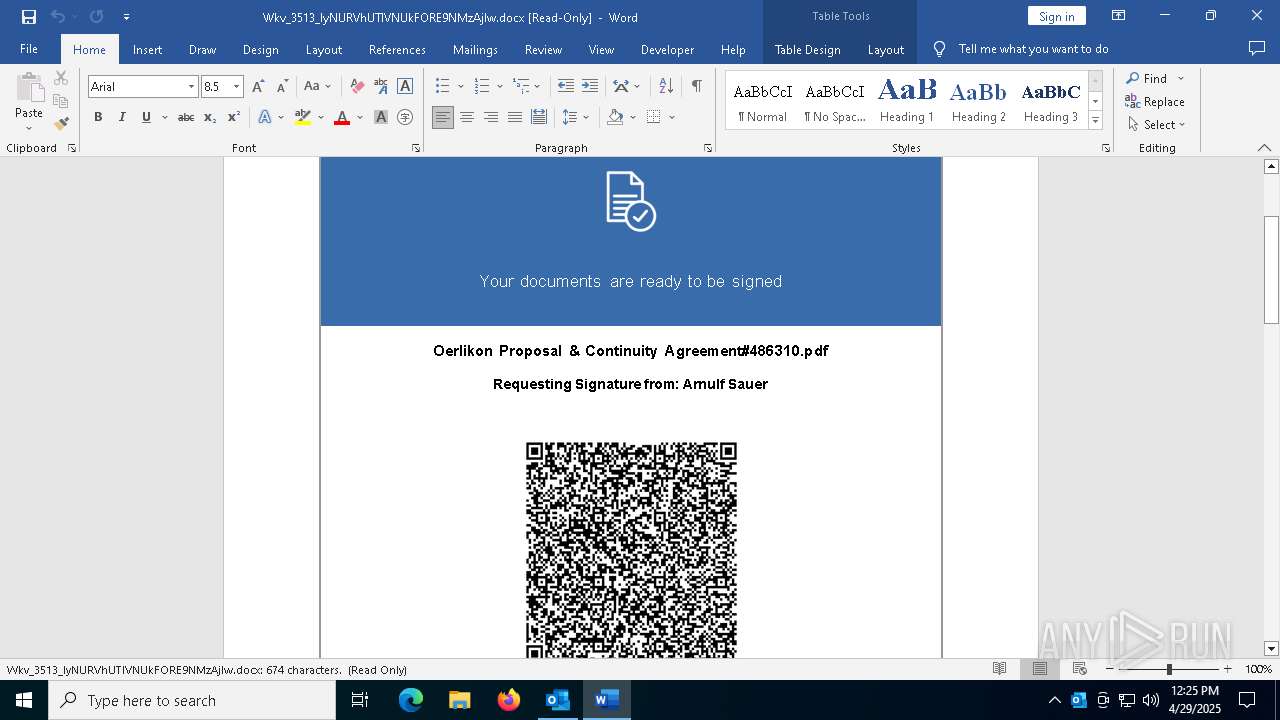Toggle Bold formatting
Screen dimensions: 1280x720
tap(98, 117)
